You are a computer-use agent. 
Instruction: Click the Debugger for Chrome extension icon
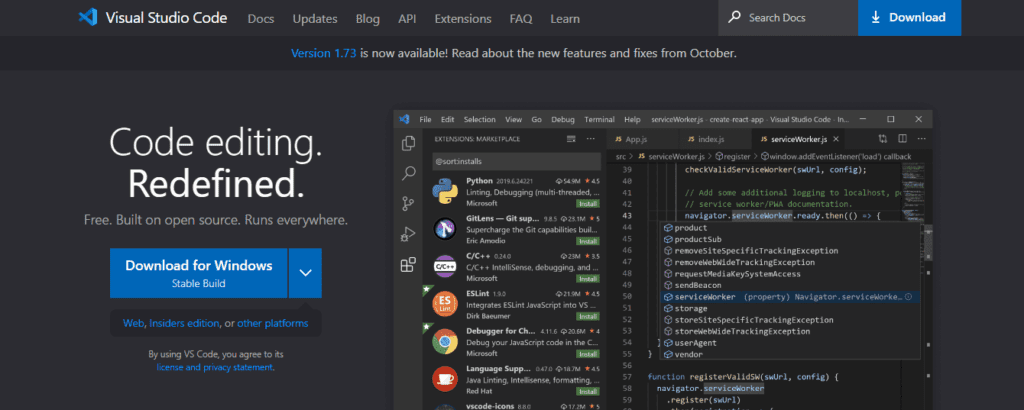pos(445,341)
